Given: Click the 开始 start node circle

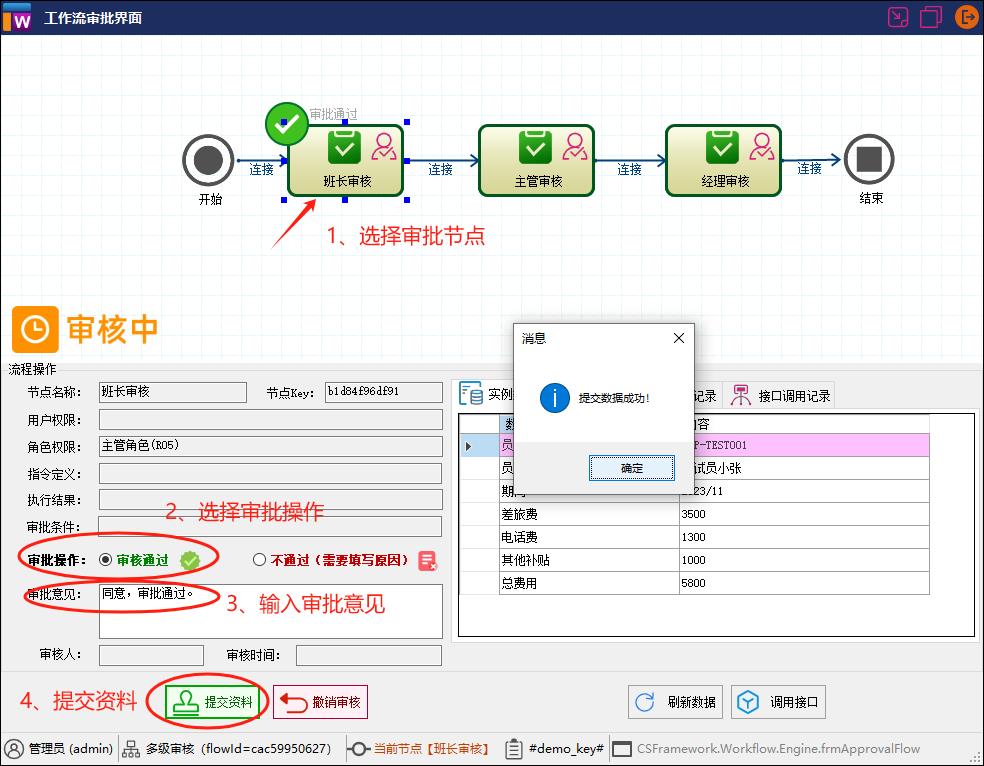Looking at the screenshot, I should pos(208,160).
